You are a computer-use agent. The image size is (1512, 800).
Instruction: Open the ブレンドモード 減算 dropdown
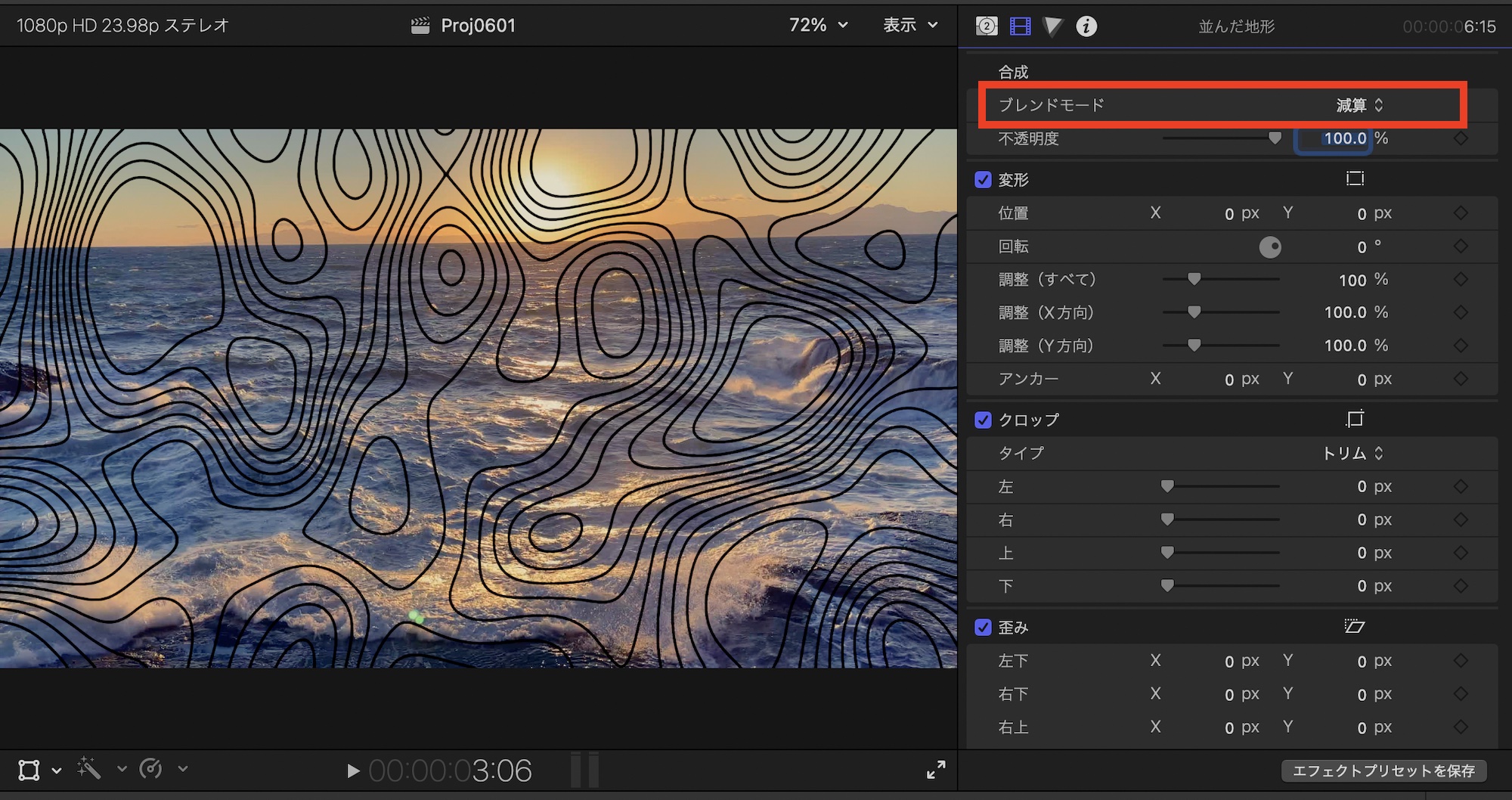(1359, 105)
